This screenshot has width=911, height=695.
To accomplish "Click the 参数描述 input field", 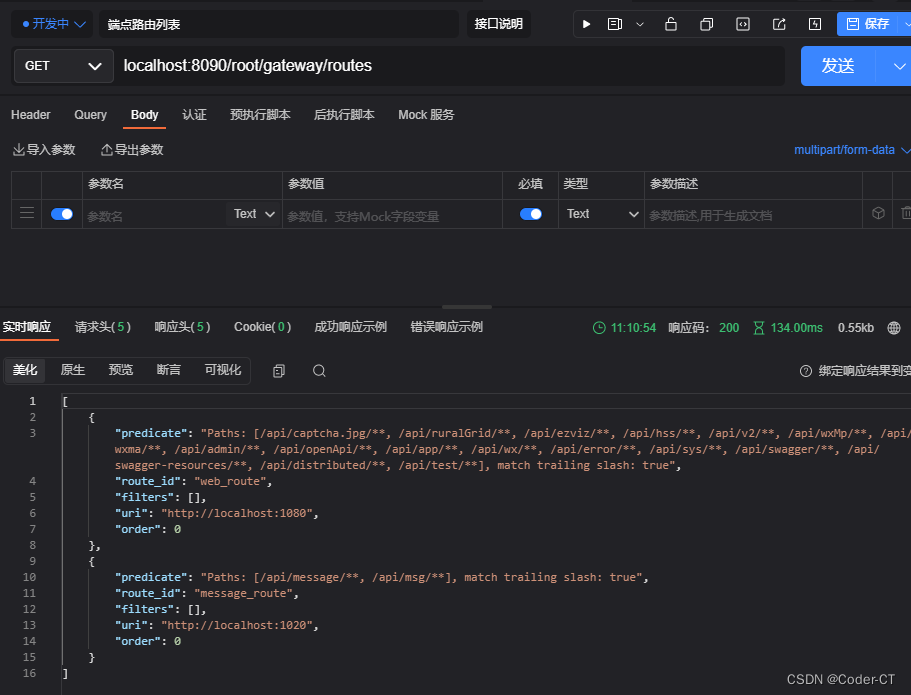I will click(x=753, y=216).
